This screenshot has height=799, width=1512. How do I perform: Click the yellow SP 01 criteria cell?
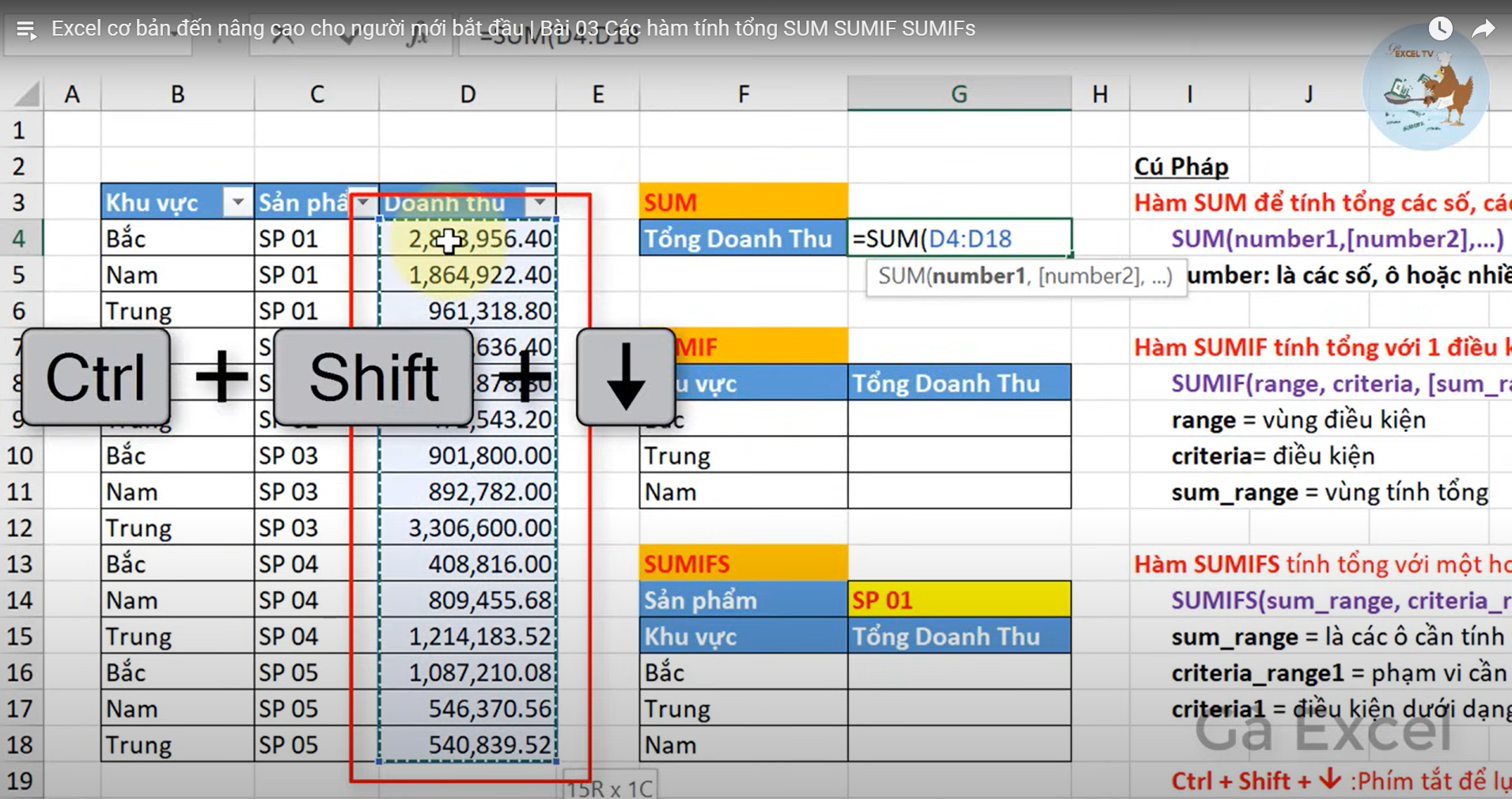point(959,600)
